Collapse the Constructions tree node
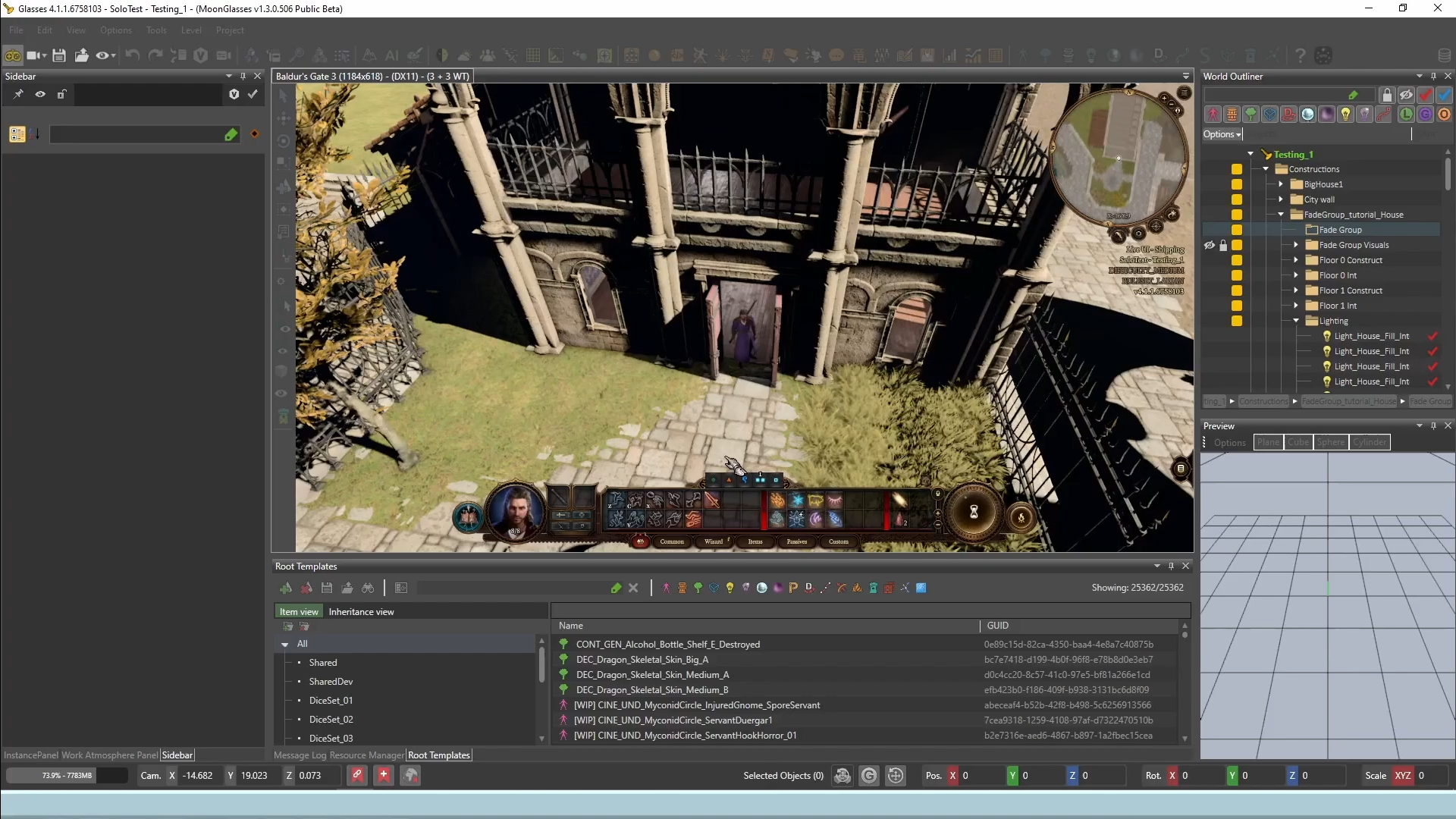 (x=1265, y=168)
